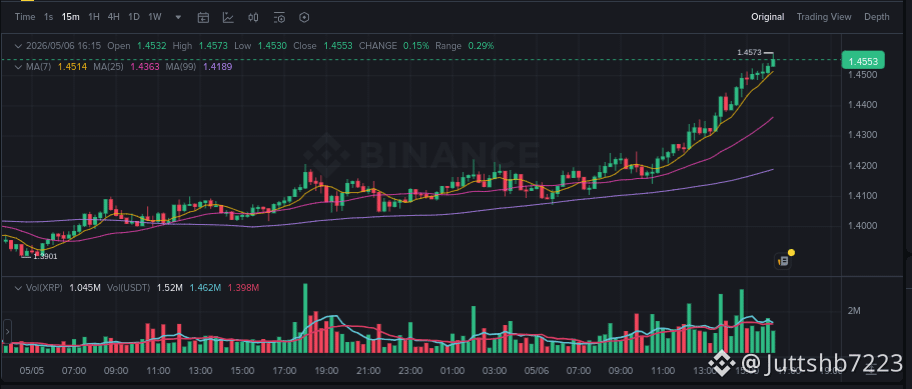Switch to the Depth tab
Image resolution: width=912 pixels, height=389 pixels.
[x=877, y=17]
